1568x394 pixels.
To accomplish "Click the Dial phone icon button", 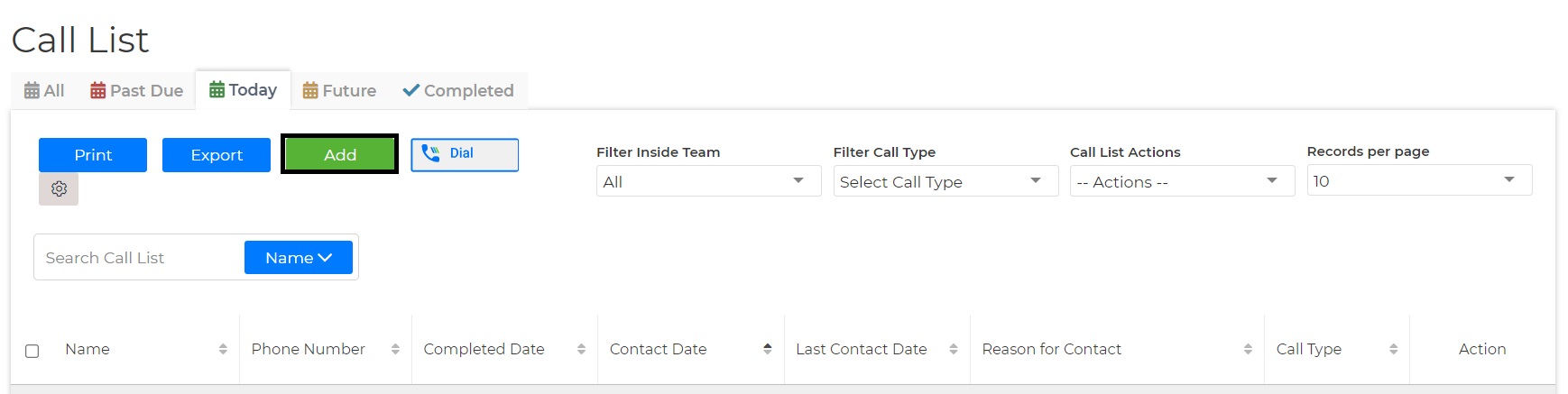I will [x=465, y=154].
